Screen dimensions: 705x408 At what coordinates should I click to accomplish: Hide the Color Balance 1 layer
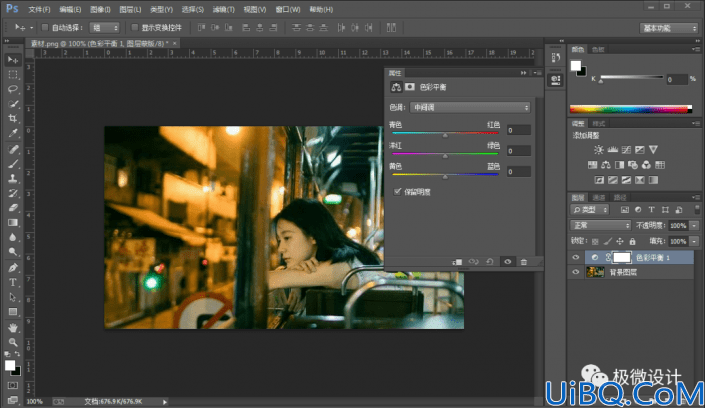(576, 257)
